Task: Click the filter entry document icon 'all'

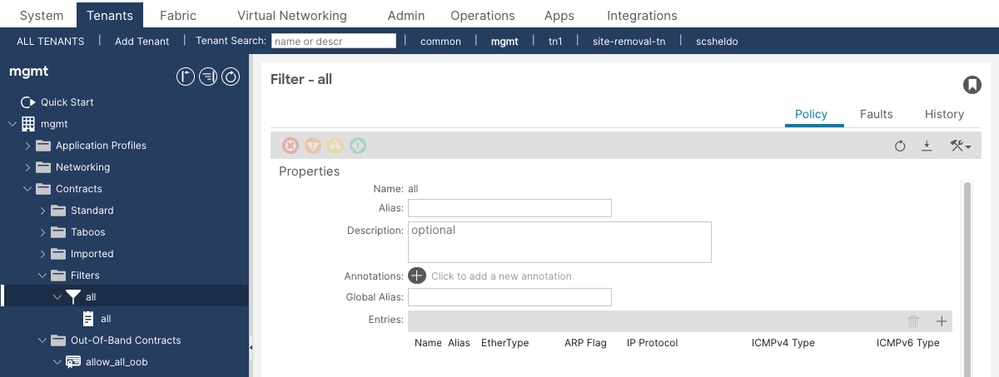Action: pyautogui.click(x=89, y=318)
